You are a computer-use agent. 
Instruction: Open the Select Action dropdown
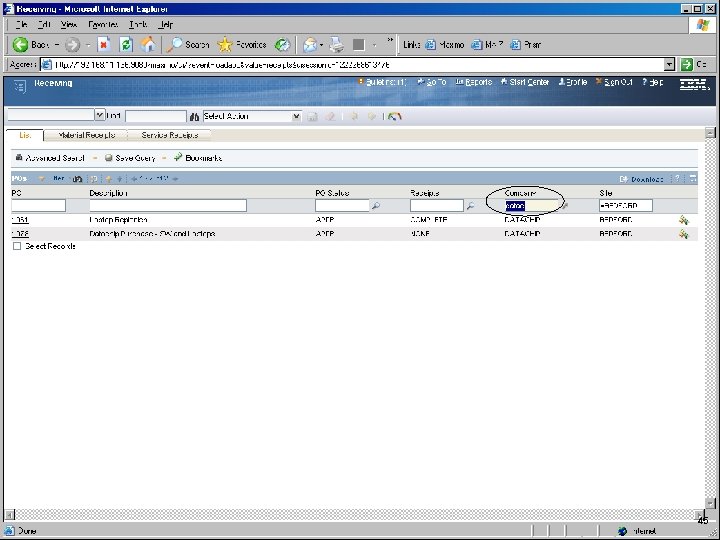297,117
